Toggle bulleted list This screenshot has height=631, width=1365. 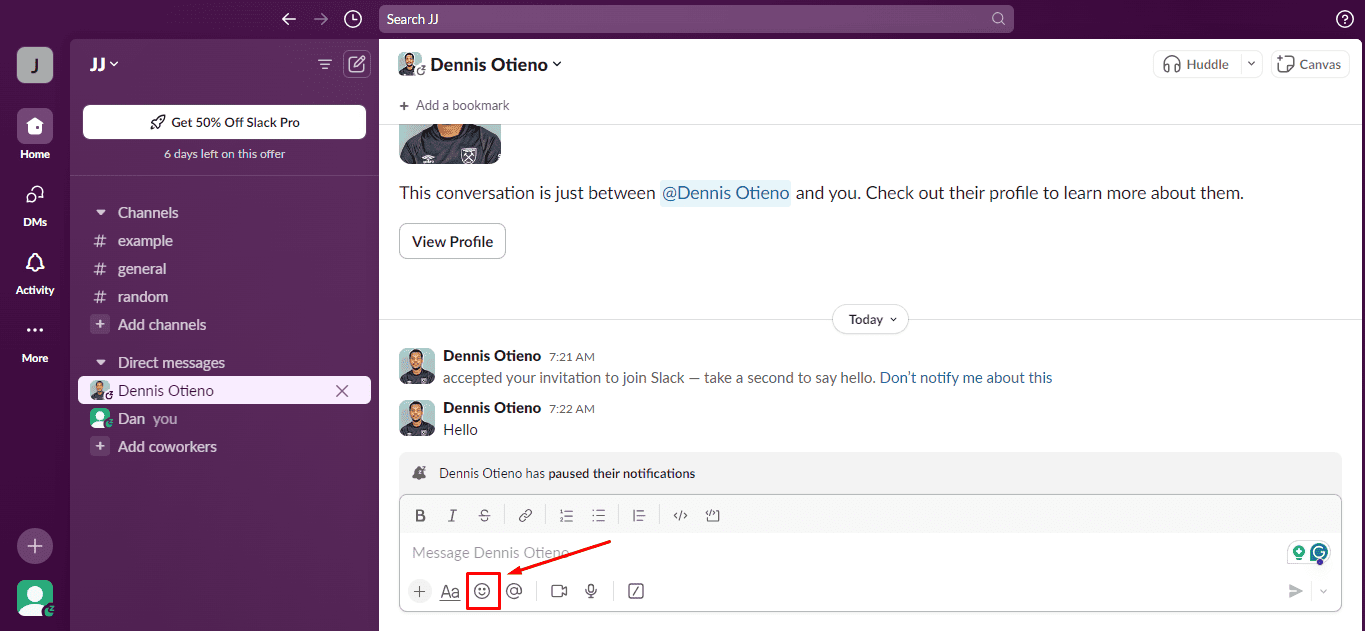(x=598, y=516)
